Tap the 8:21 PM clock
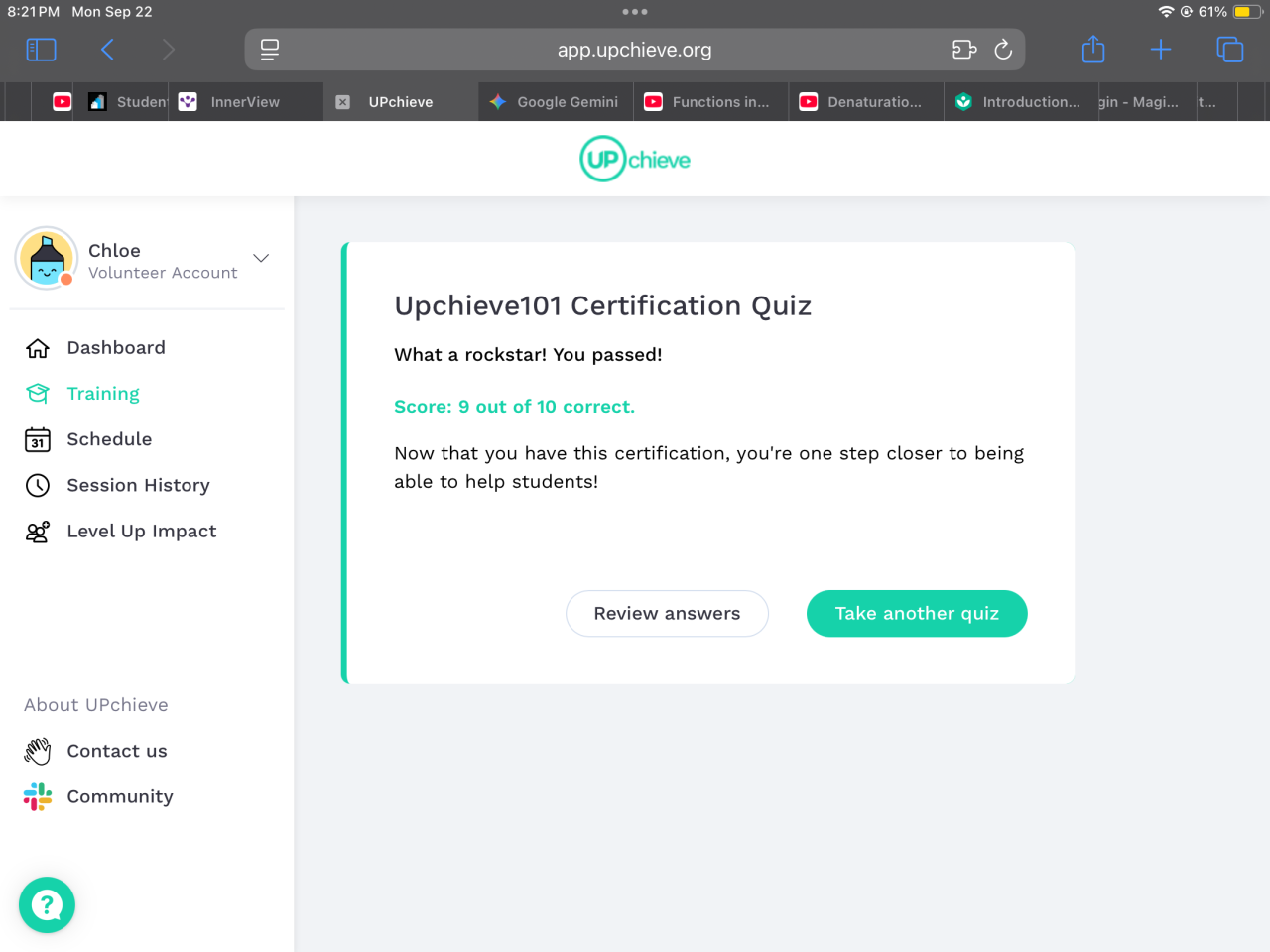This screenshot has height=952, width=1270. 34,12
